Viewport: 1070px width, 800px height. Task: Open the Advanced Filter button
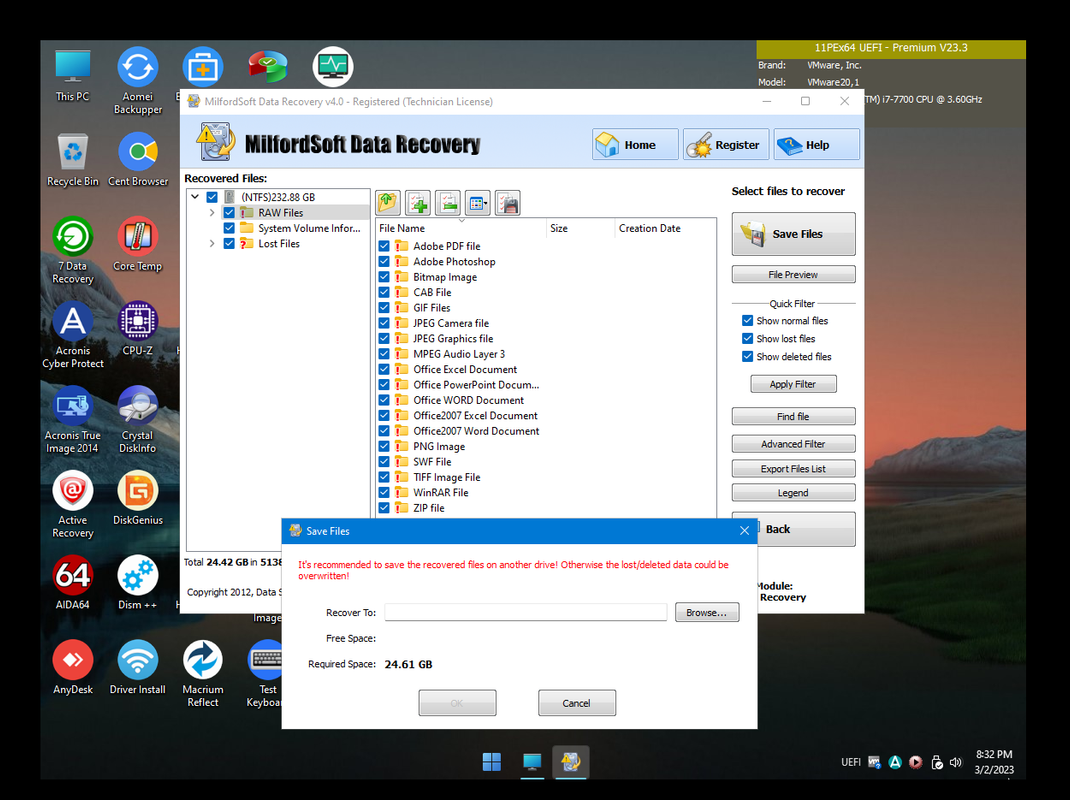pos(793,444)
